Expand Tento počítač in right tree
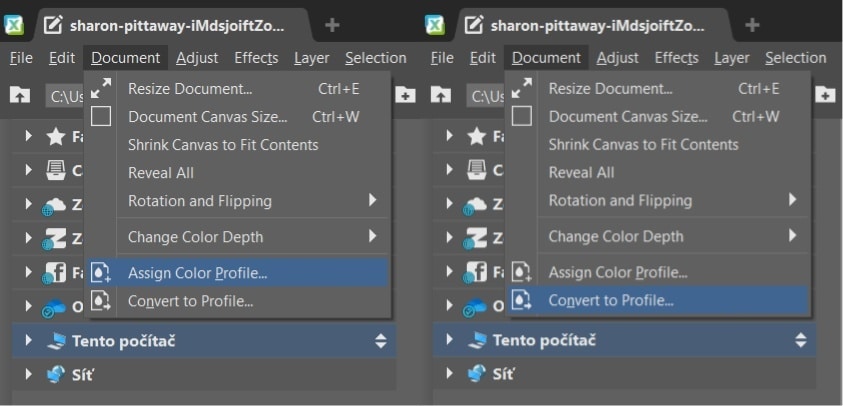The height and width of the screenshot is (406, 843). tap(449, 340)
